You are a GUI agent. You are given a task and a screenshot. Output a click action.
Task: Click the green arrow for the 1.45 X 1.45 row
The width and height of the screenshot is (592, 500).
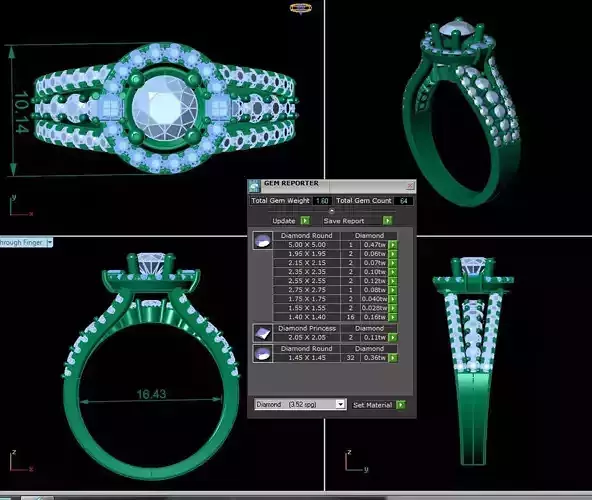click(393, 358)
